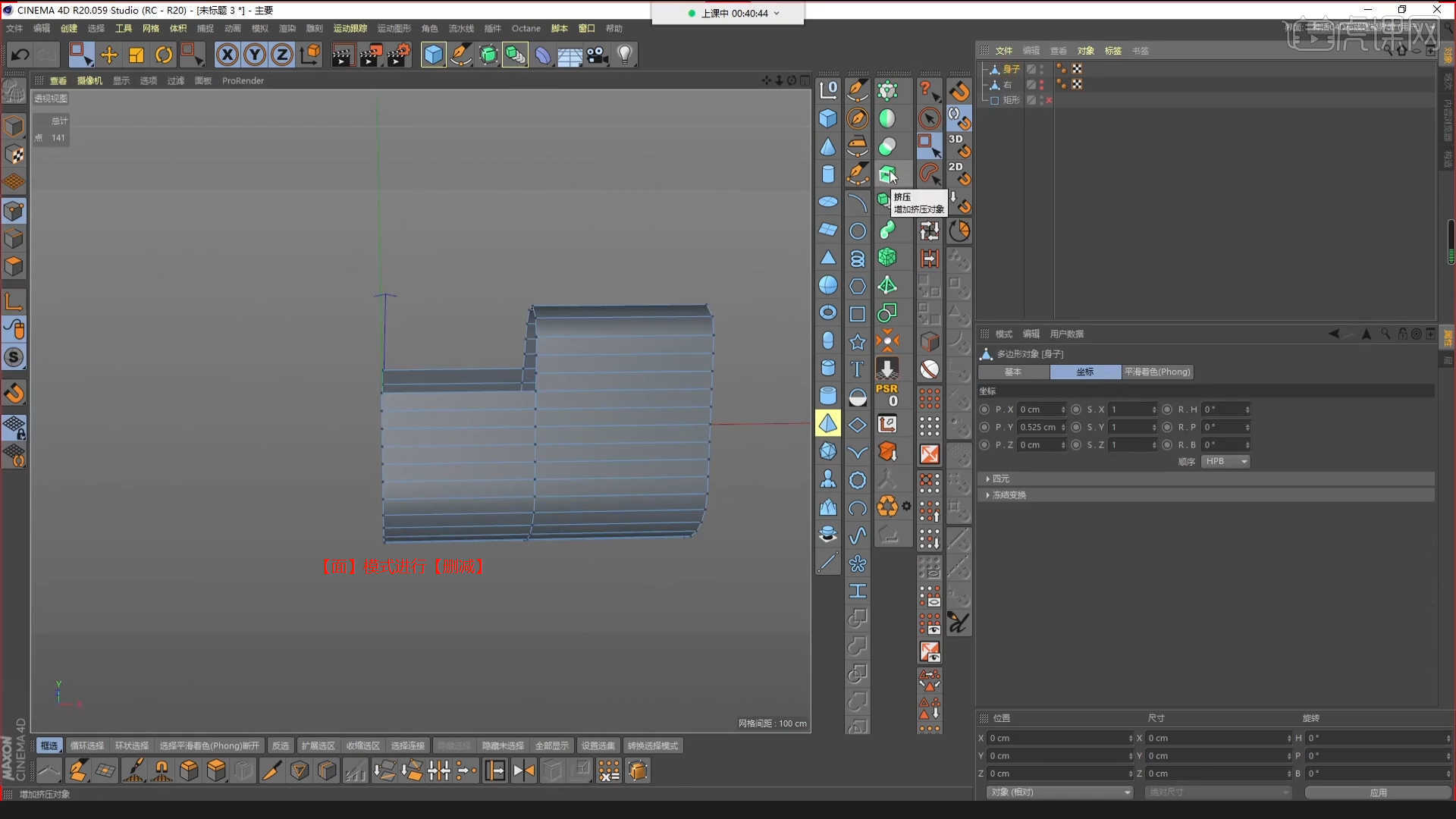Click the Extrude generator icon in palette
1456x819 pixels.
pos(886,174)
